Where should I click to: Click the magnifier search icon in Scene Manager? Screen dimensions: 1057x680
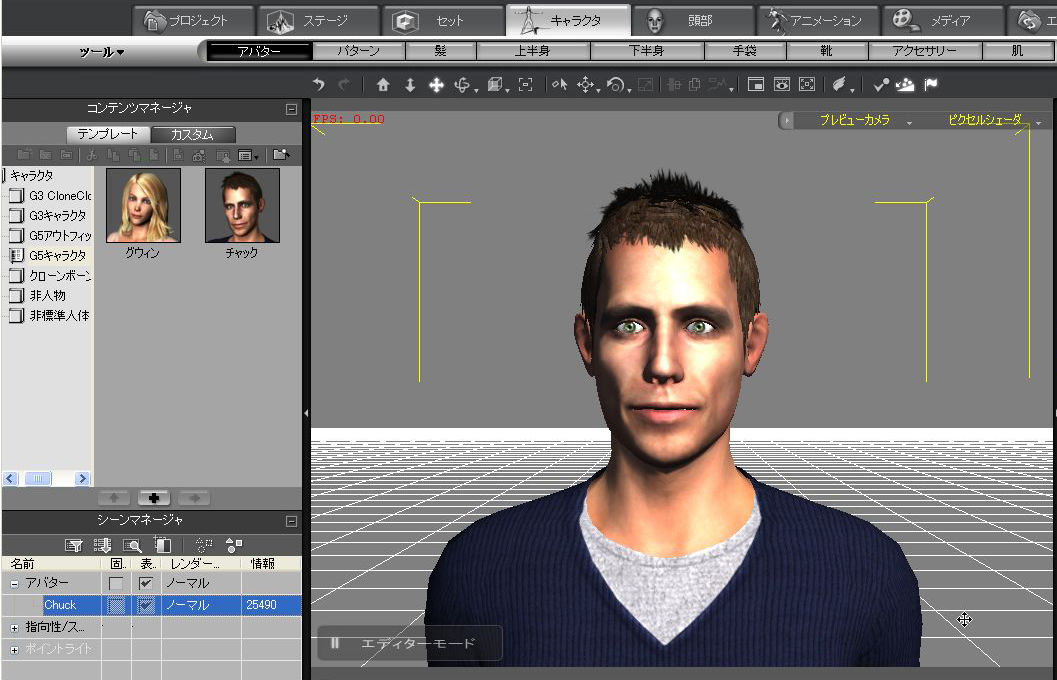pos(131,545)
